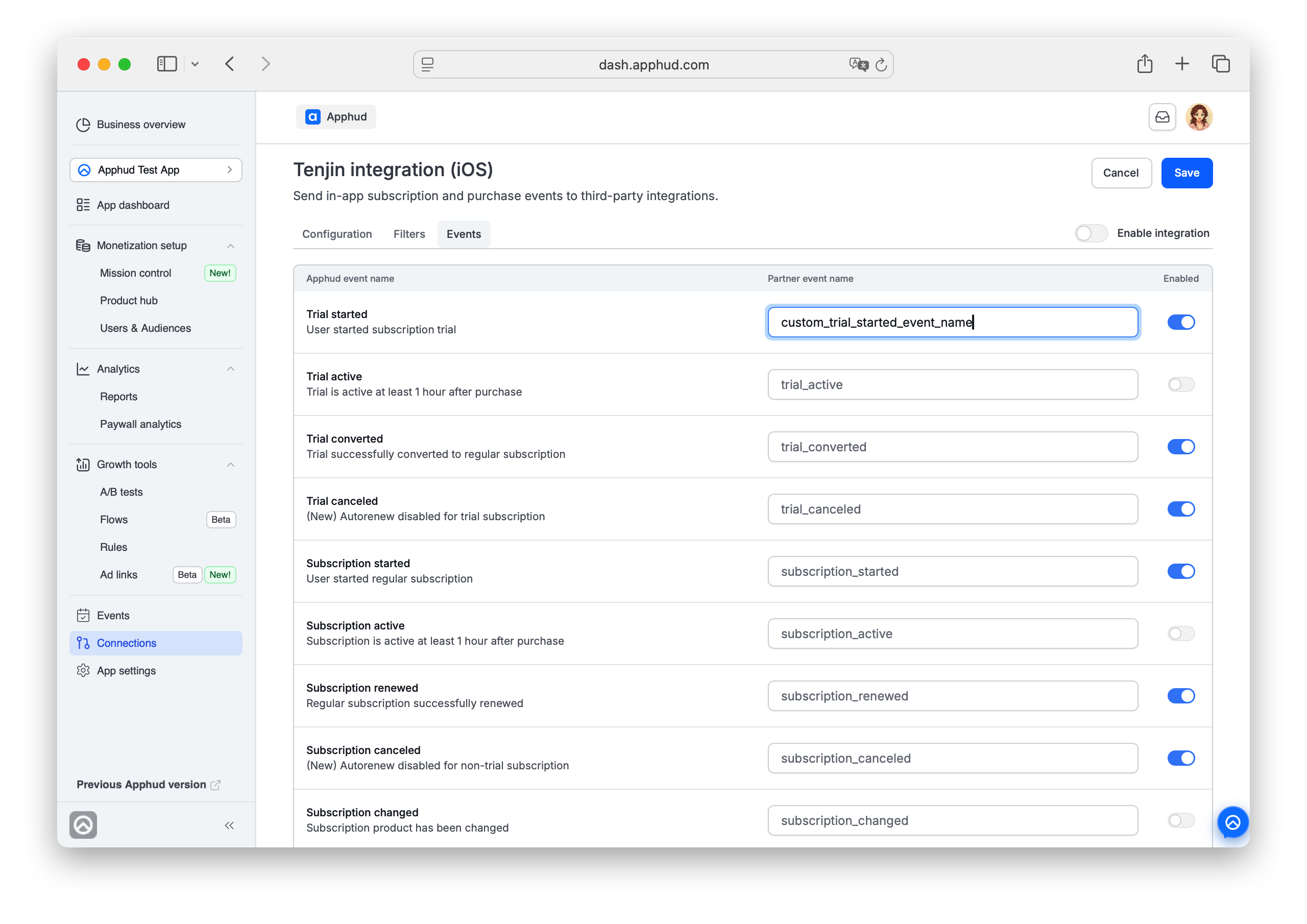Collapse the Analytics section chevron
The width and height of the screenshot is (1307, 924).
(x=231, y=369)
